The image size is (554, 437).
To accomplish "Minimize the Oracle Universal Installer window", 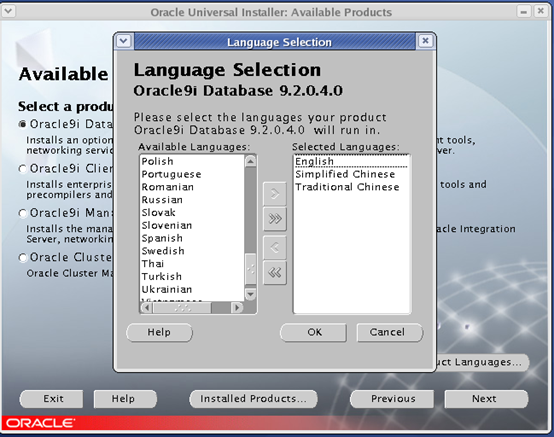I will (524, 11).
